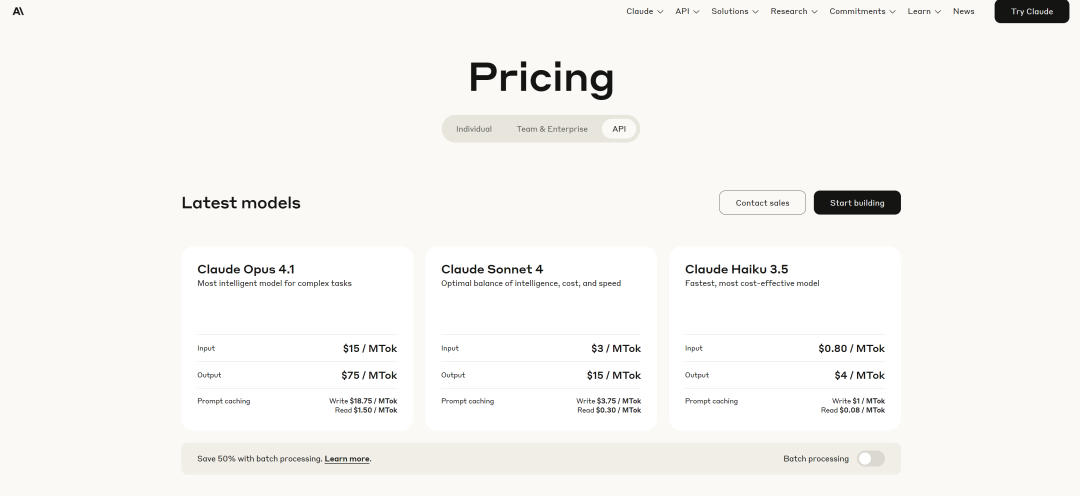Viewport: 1080px width, 496px height.
Task: Click 'Fastest, most cost-effective model' description
Action: pos(752,283)
